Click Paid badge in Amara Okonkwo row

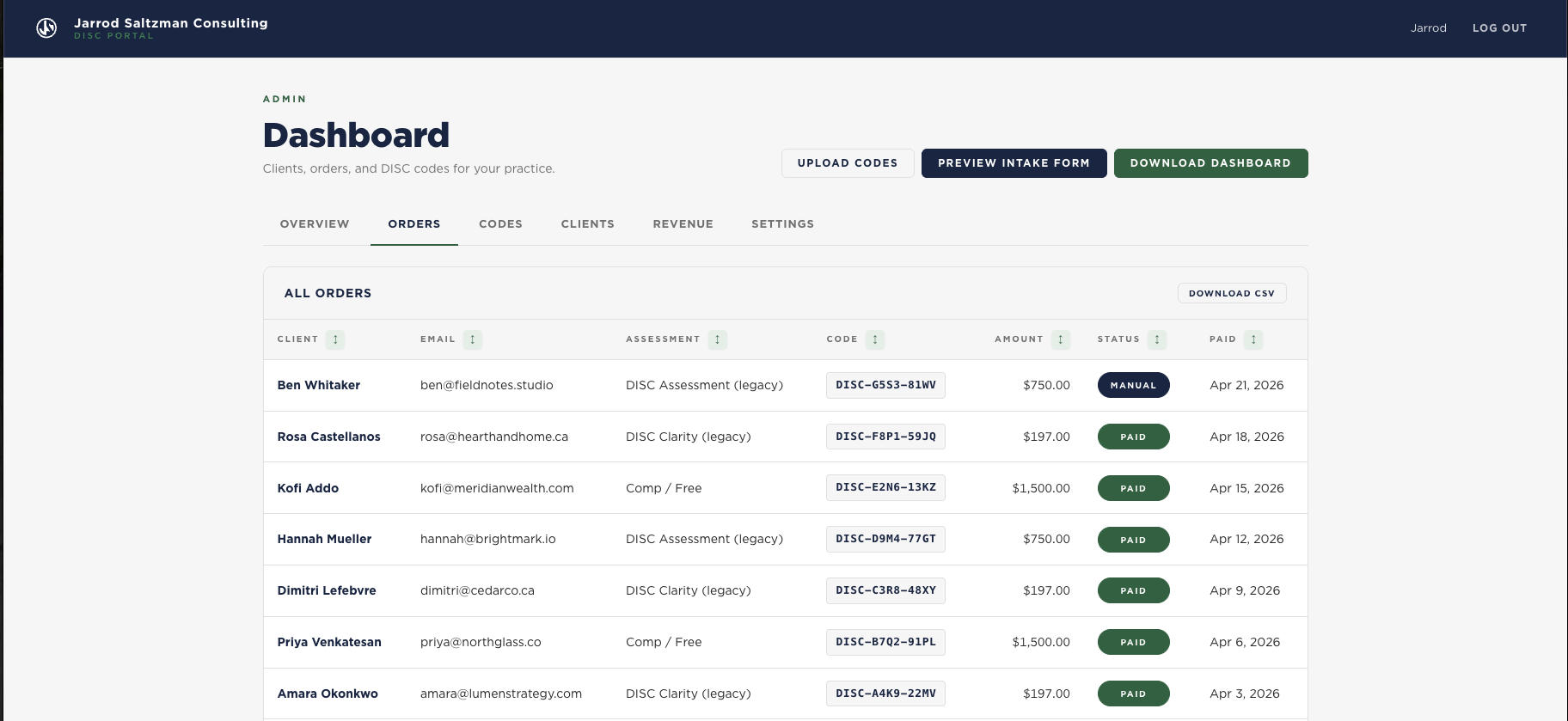tap(1133, 694)
